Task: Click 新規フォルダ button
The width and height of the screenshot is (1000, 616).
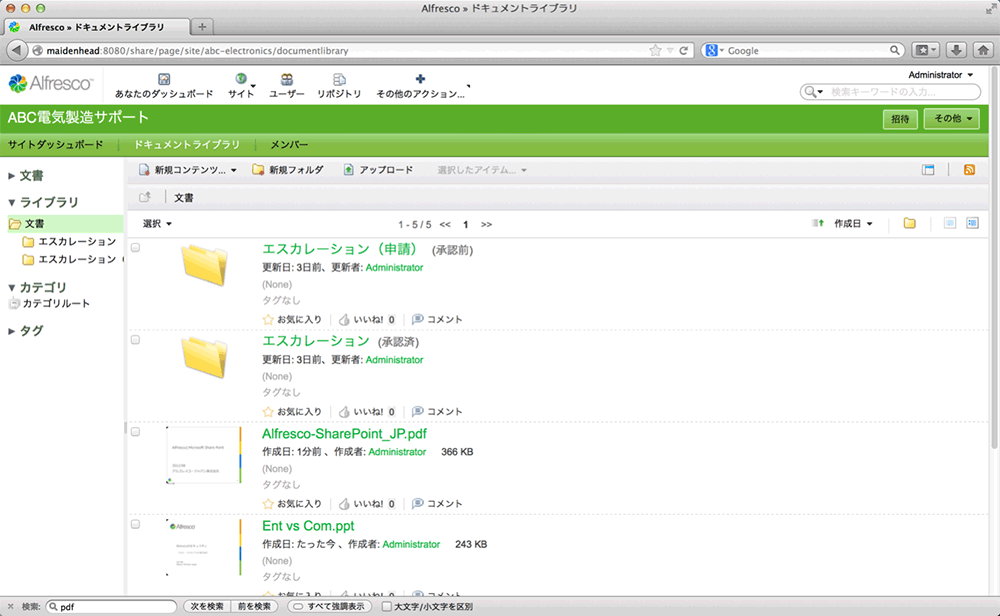Action: [288, 170]
